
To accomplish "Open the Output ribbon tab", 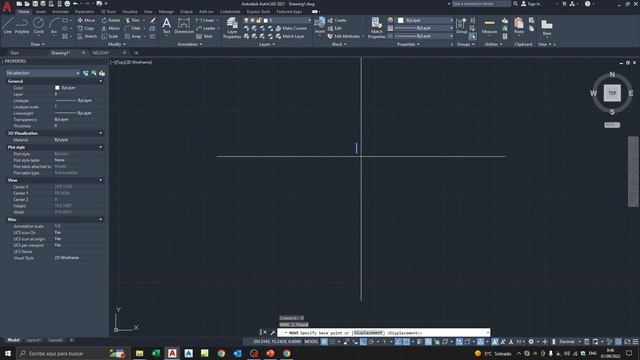I will pos(186,12).
